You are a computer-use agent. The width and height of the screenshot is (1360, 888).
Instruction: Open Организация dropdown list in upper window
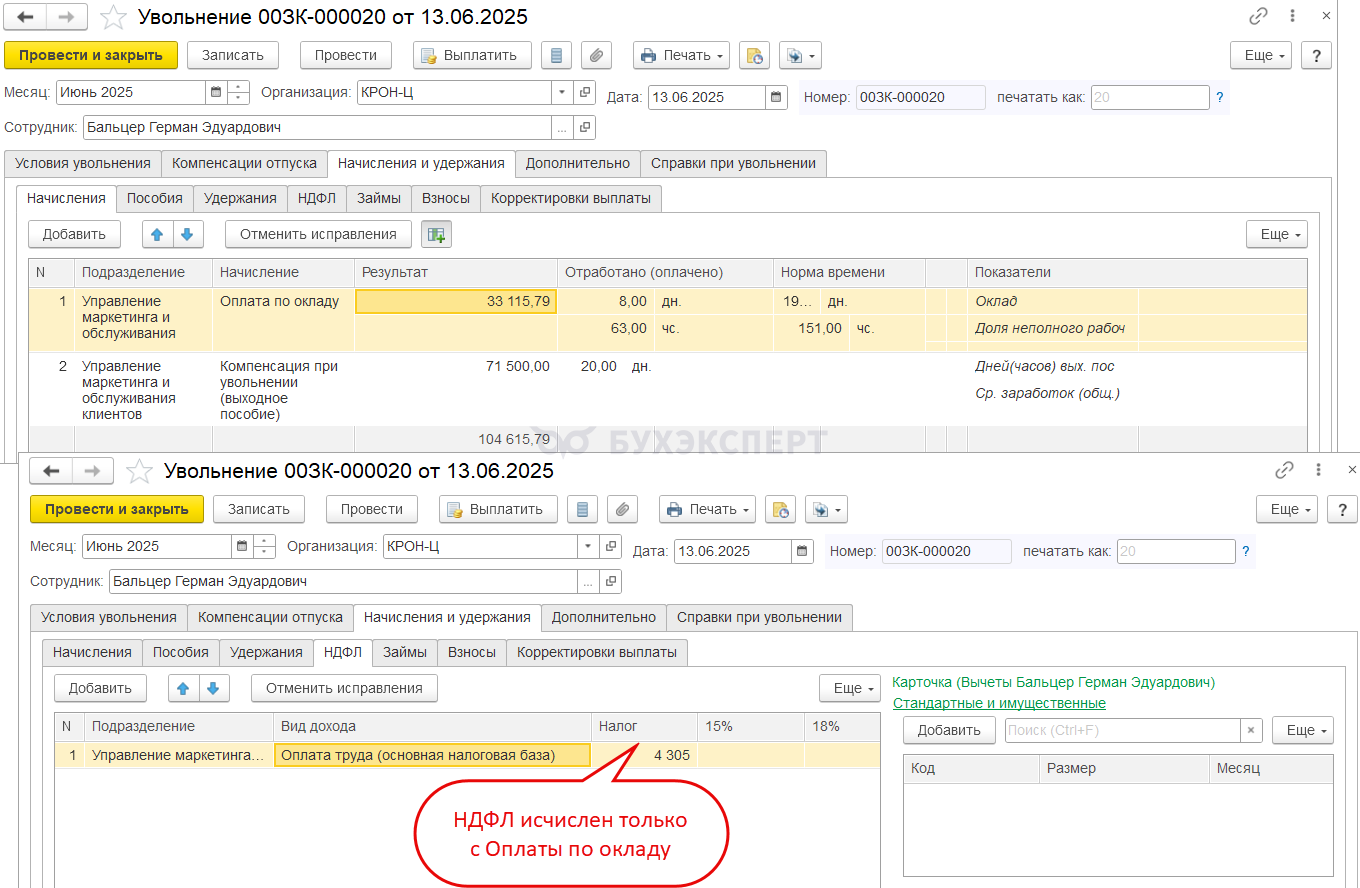(561, 92)
